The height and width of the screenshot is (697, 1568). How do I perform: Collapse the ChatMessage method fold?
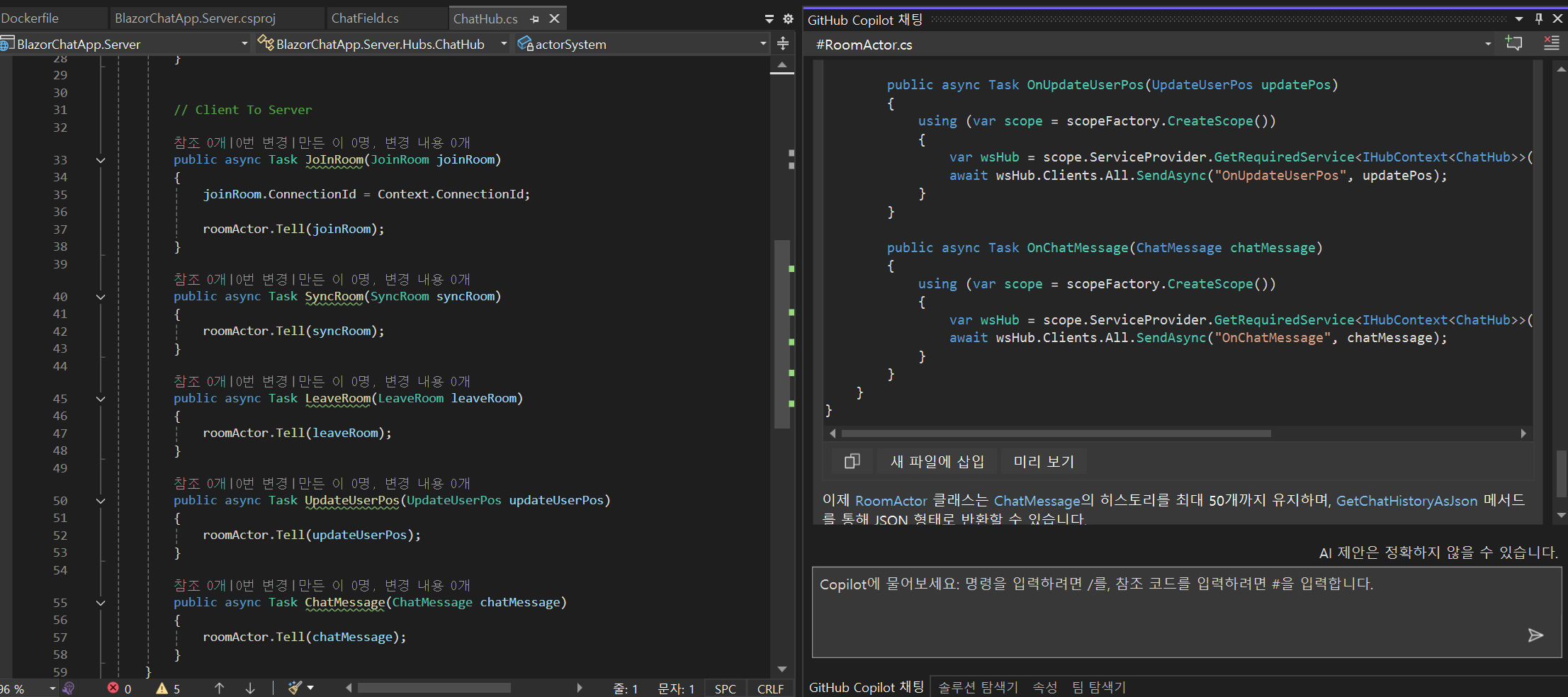click(101, 603)
